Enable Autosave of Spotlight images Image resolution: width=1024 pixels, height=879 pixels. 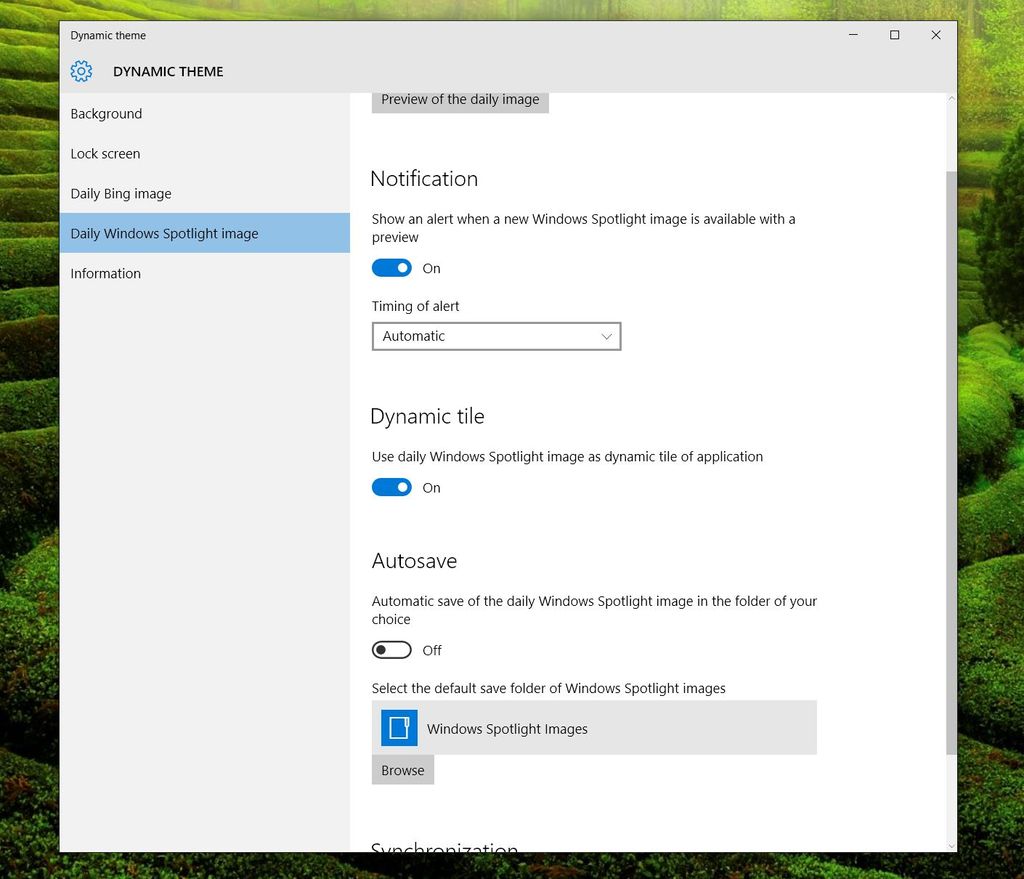click(x=391, y=649)
